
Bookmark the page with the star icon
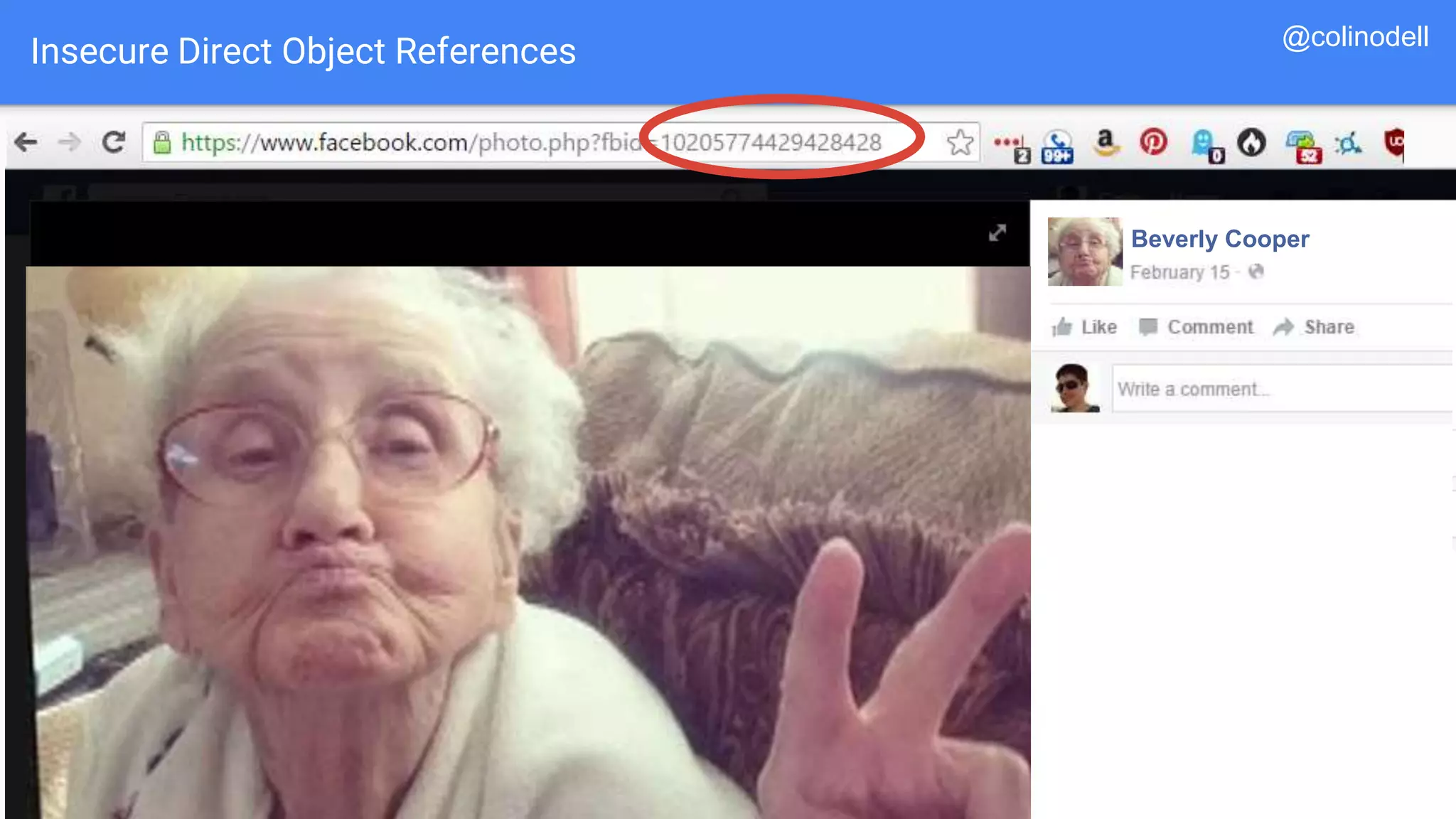point(960,143)
